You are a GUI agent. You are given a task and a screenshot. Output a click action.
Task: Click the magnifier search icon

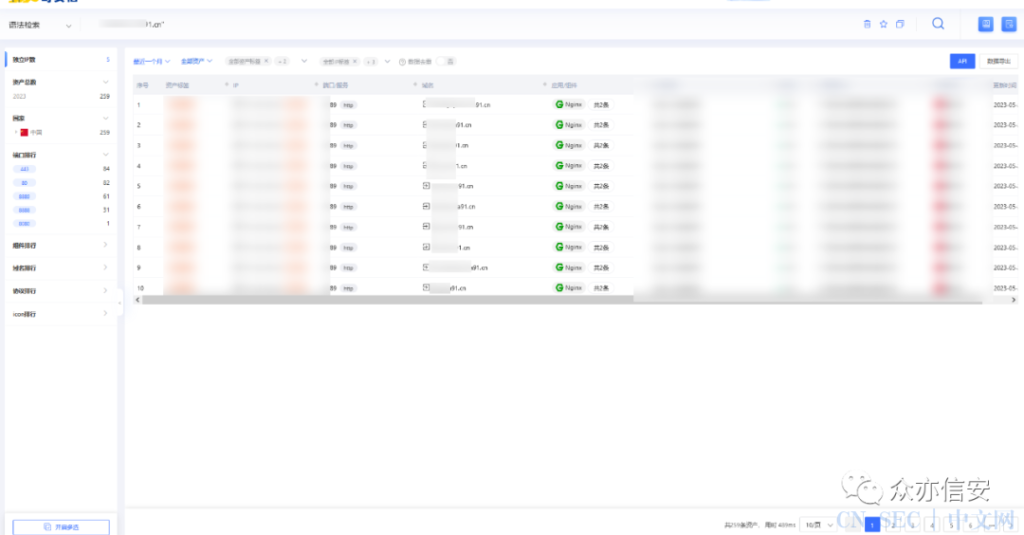click(x=938, y=24)
